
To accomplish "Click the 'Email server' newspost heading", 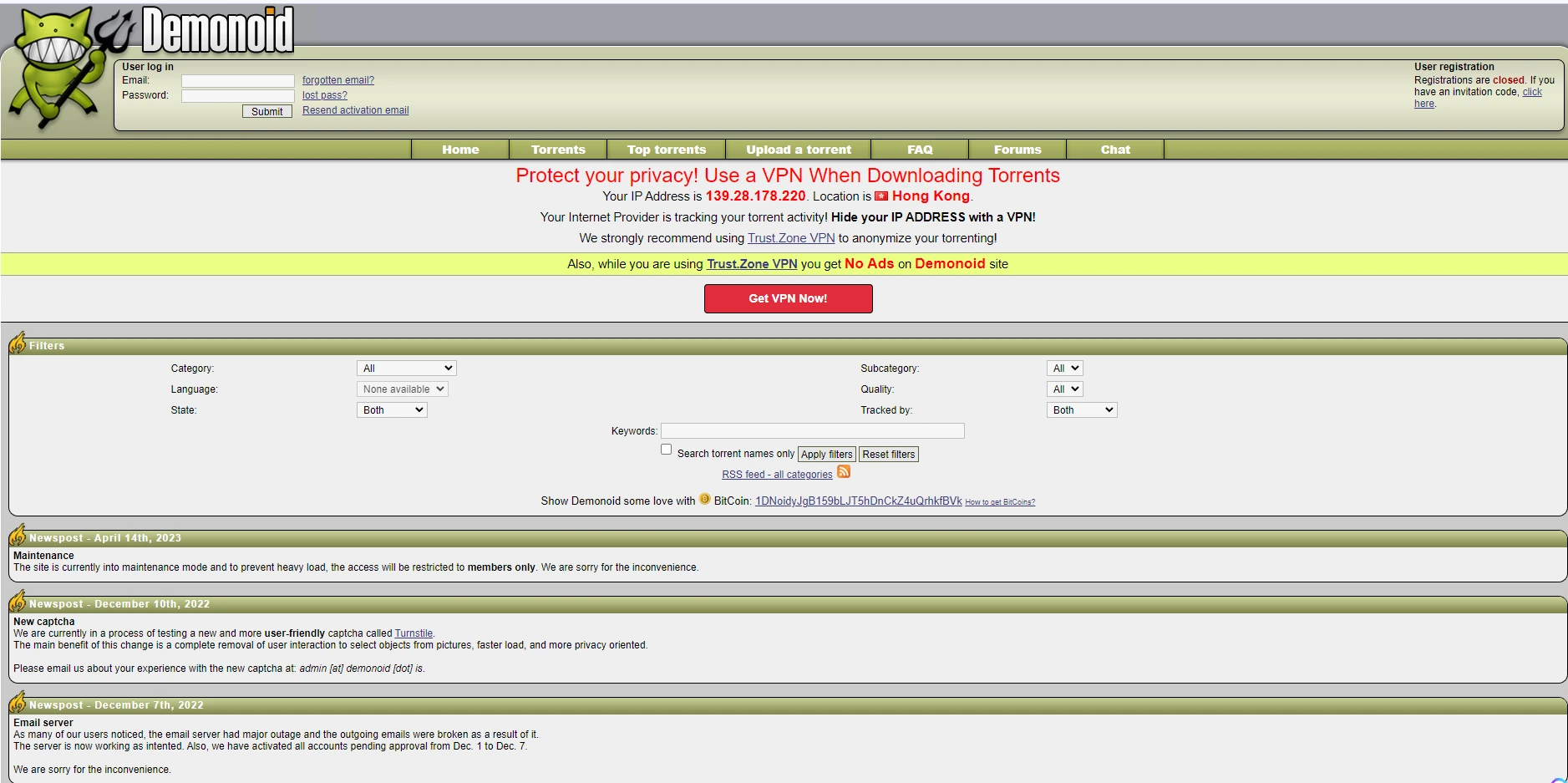I will click(43, 723).
